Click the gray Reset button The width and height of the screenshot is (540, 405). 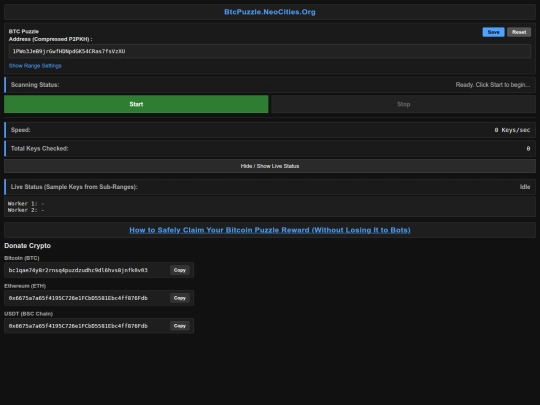519,32
